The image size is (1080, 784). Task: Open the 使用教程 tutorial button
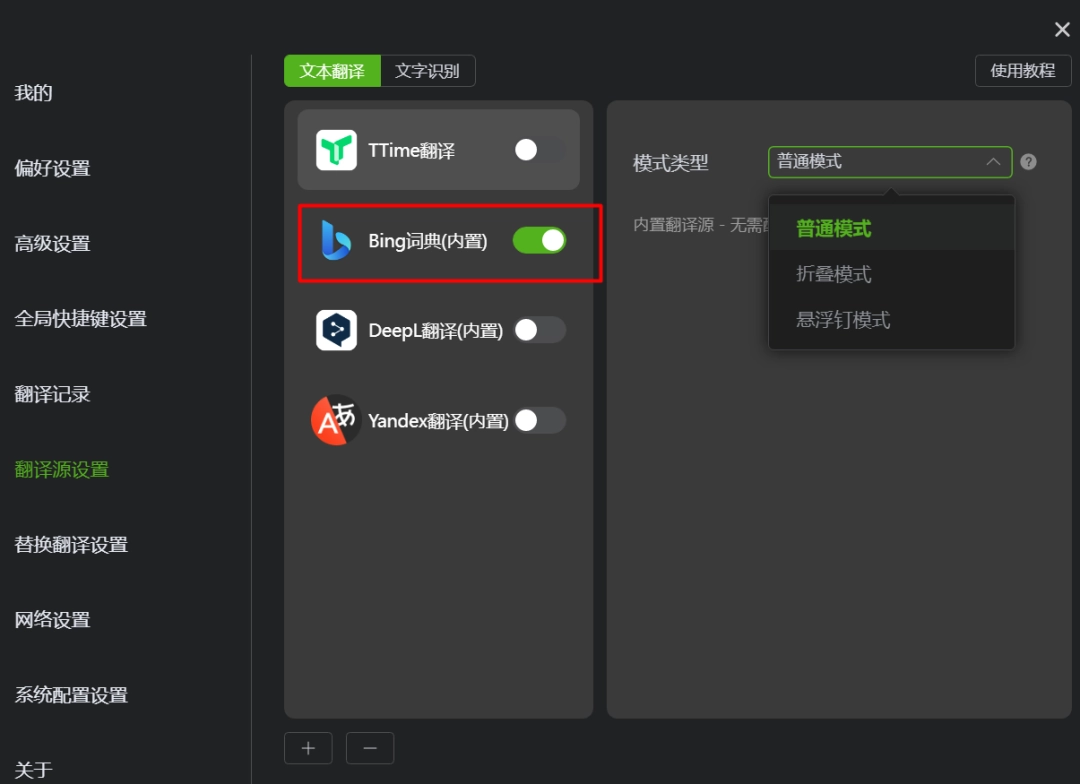tap(1022, 71)
